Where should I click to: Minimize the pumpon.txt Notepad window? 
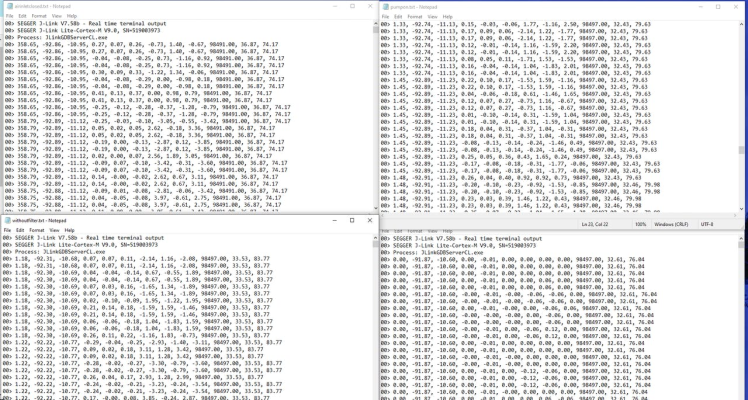(x=701, y=7)
